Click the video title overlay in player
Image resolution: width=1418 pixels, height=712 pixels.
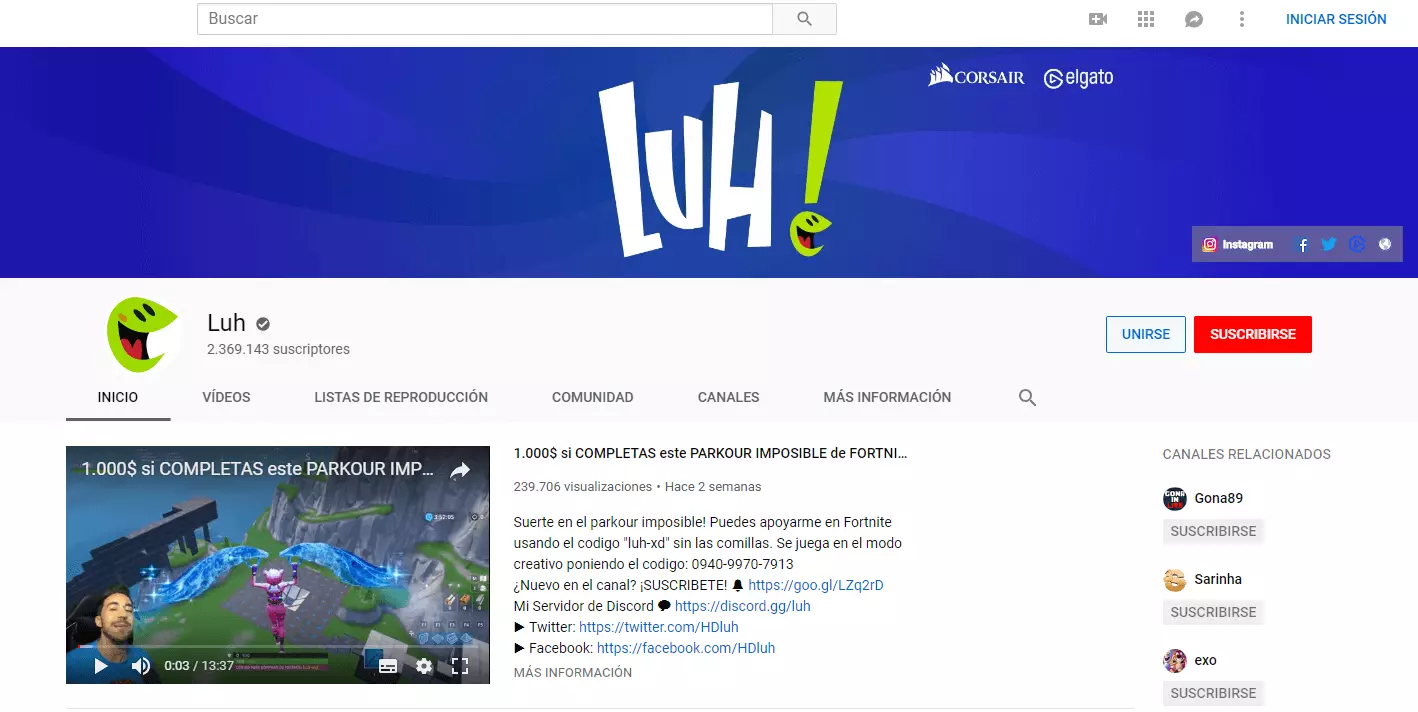click(x=258, y=469)
